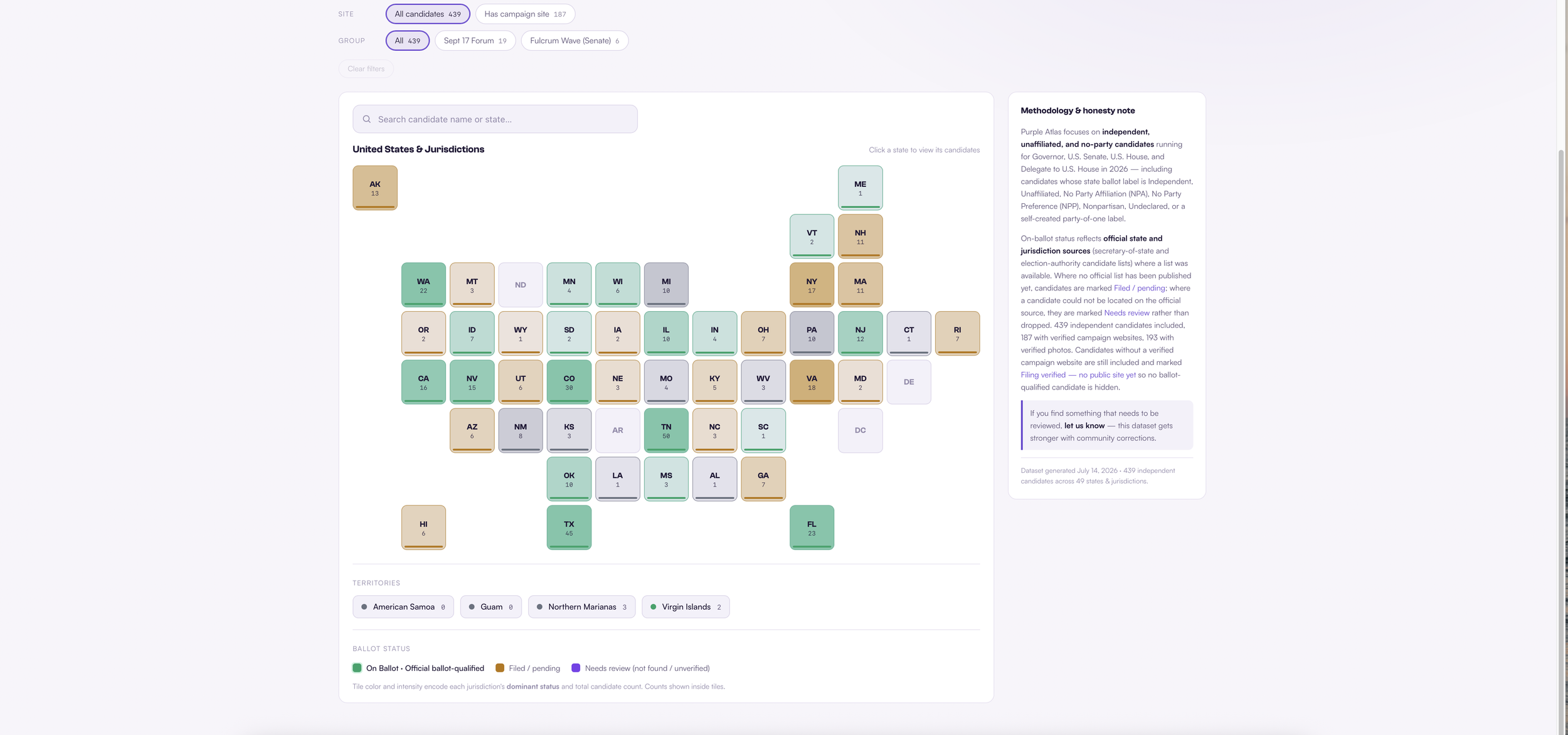Click the Search candidate name or state field
The width and height of the screenshot is (1568, 735).
pyautogui.click(x=495, y=119)
